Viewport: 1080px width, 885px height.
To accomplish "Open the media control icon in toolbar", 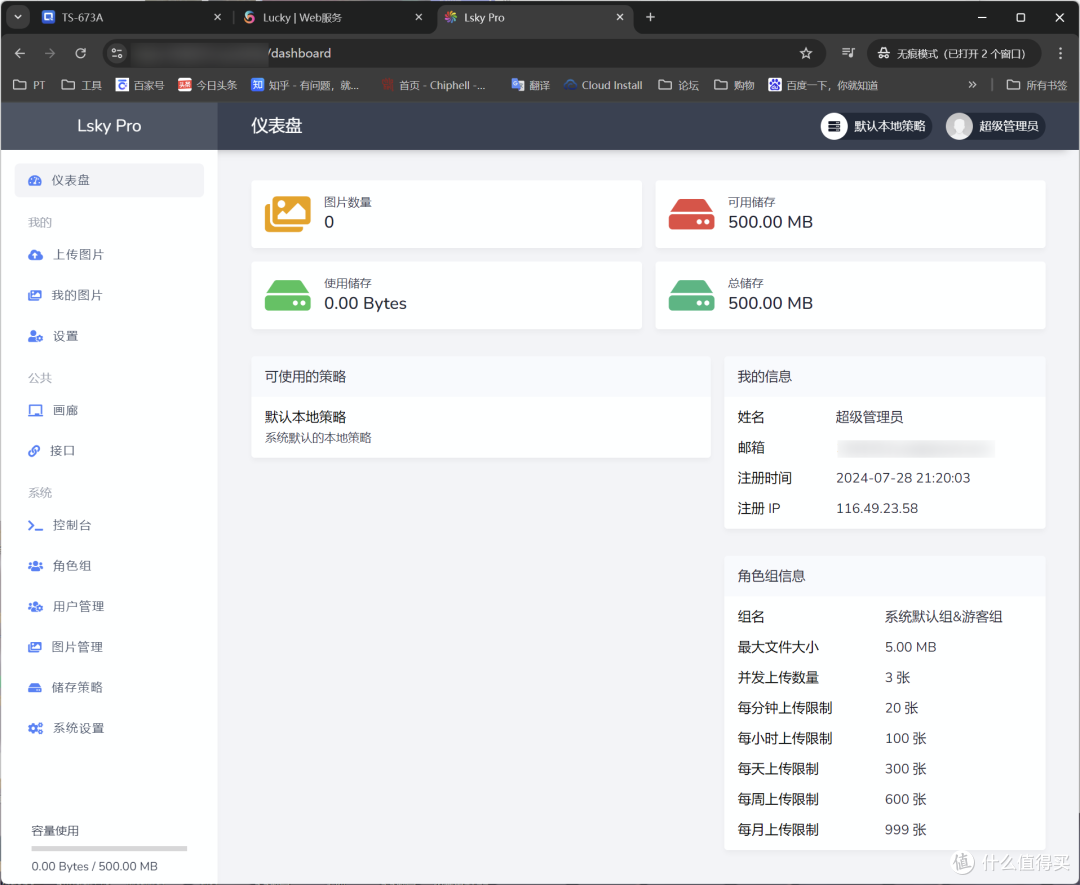I will coord(848,53).
